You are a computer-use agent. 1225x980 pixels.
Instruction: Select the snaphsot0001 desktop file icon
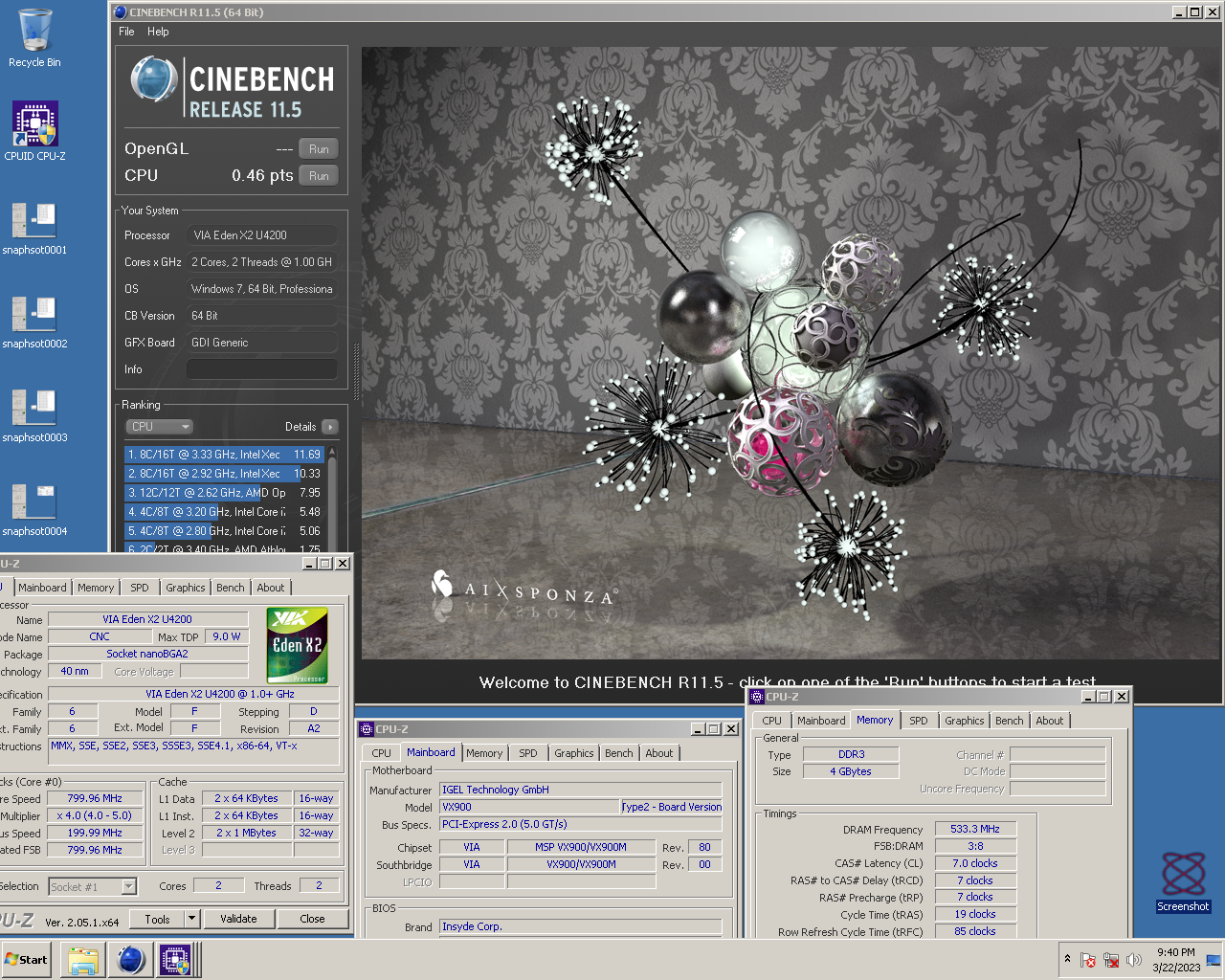pyautogui.click(x=34, y=228)
